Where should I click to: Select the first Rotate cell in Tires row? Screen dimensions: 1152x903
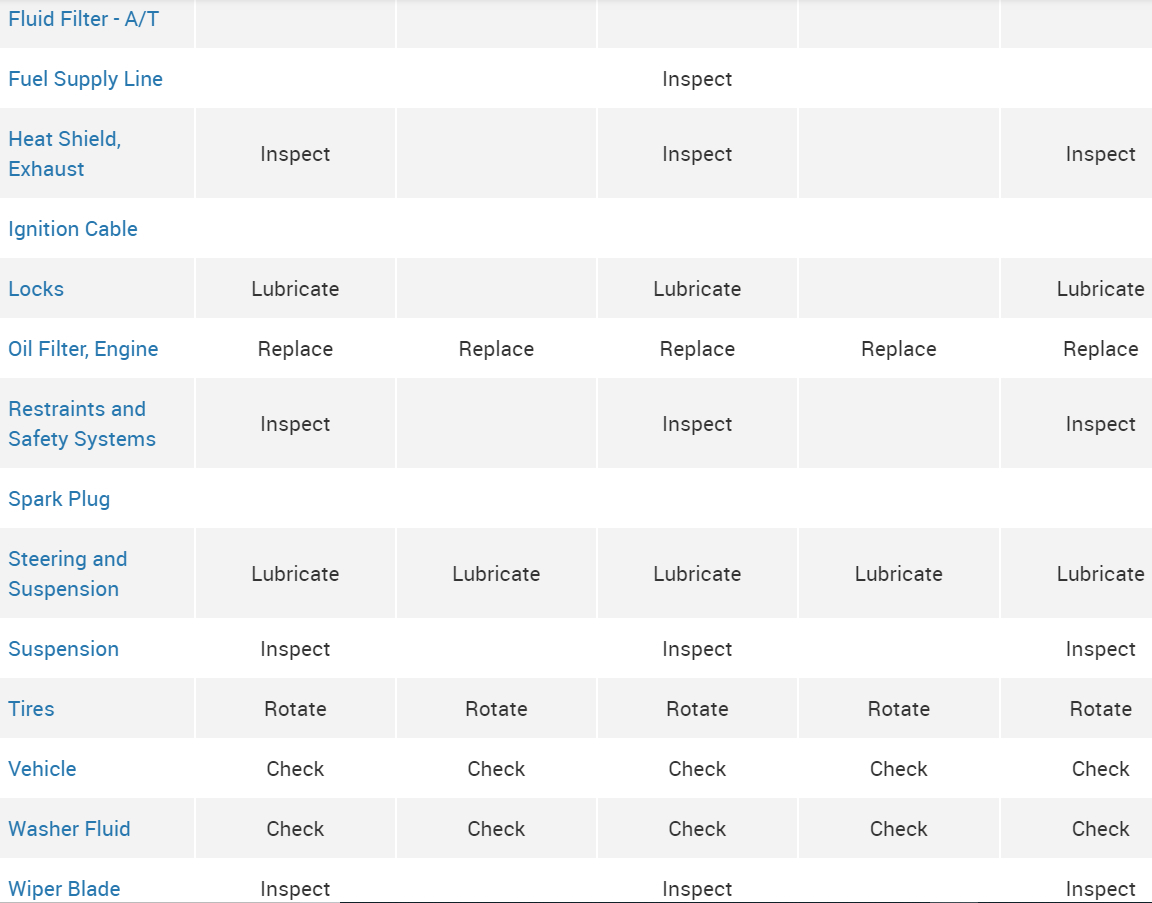[x=295, y=709]
